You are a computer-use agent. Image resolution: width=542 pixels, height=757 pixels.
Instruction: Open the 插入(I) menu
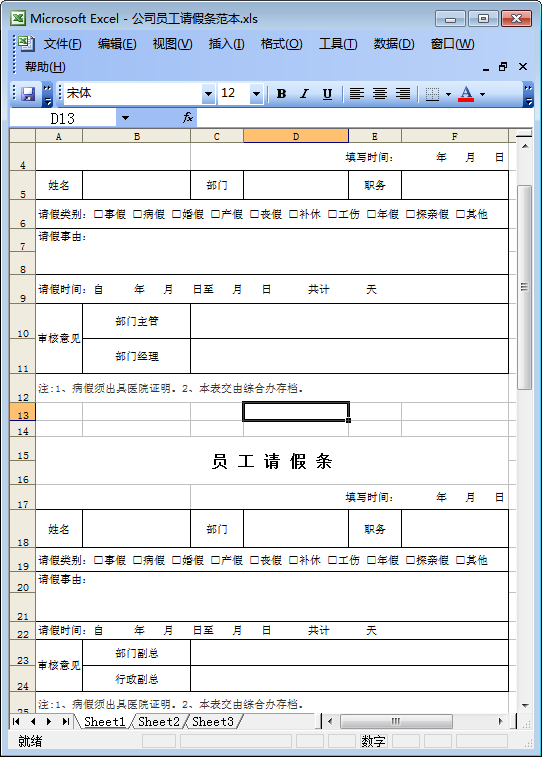click(x=226, y=44)
